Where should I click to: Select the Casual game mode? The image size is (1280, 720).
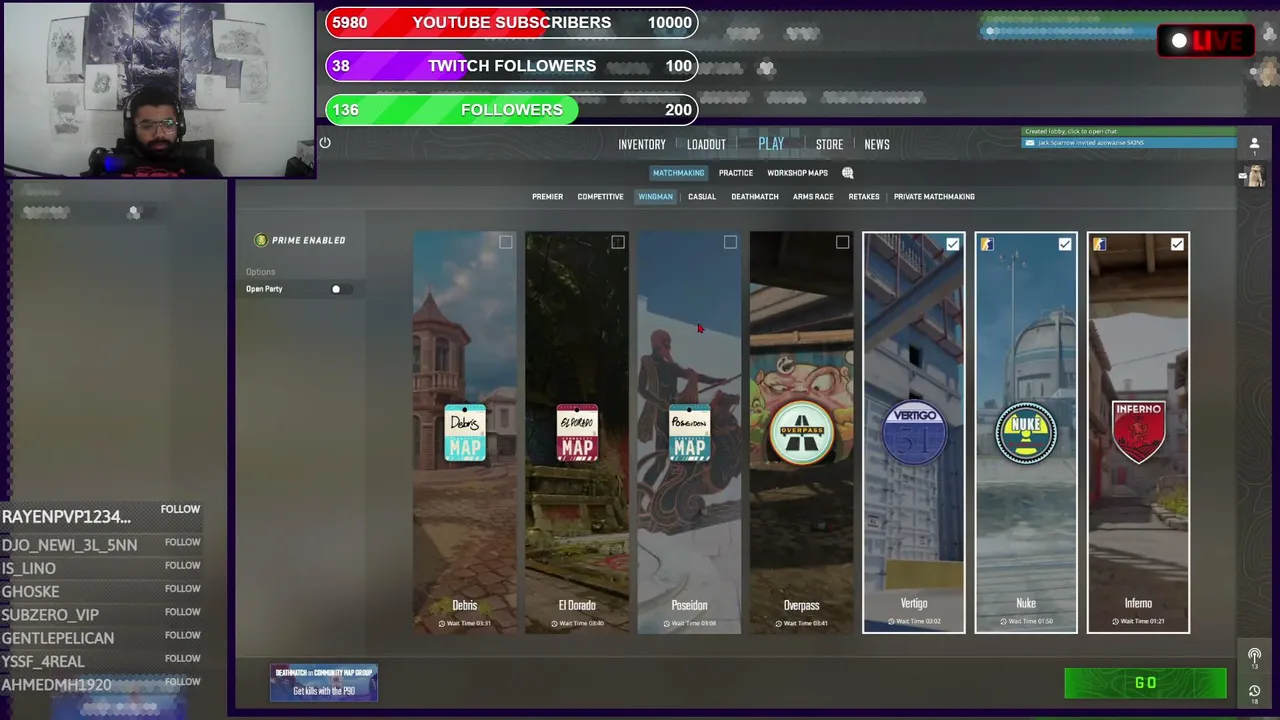tap(702, 197)
